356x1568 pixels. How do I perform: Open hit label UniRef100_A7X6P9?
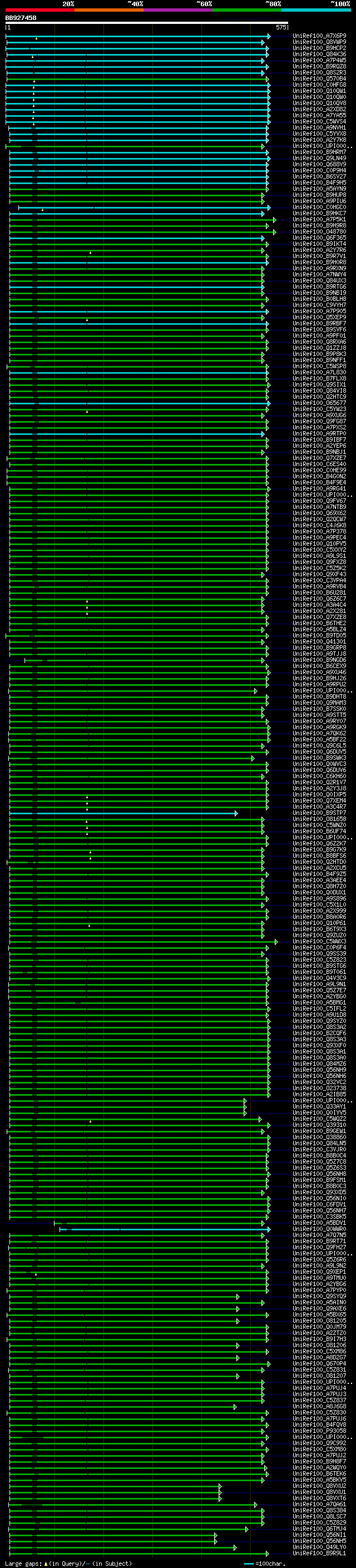click(x=319, y=36)
